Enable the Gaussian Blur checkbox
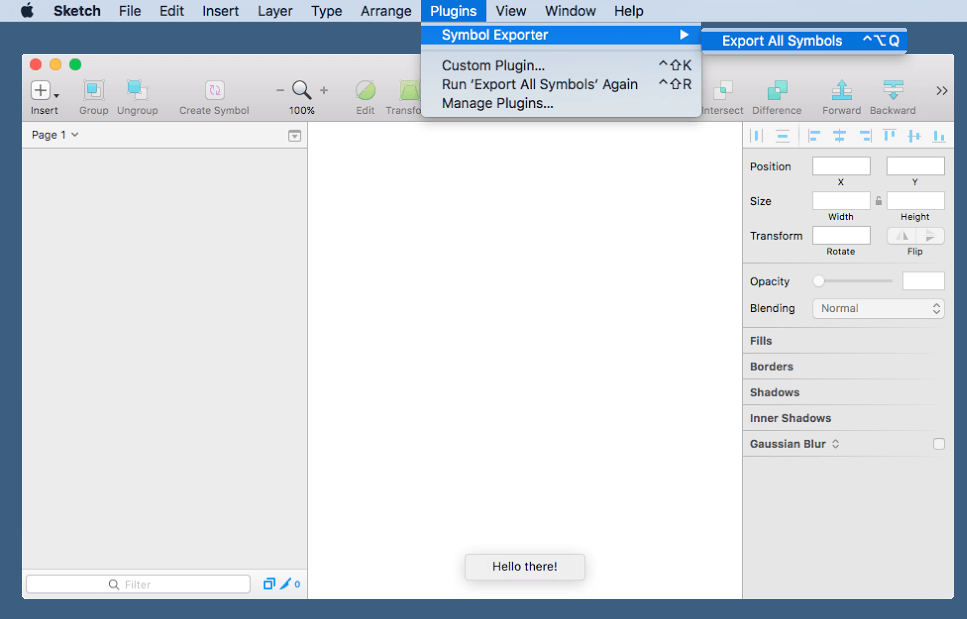 [x=938, y=444]
